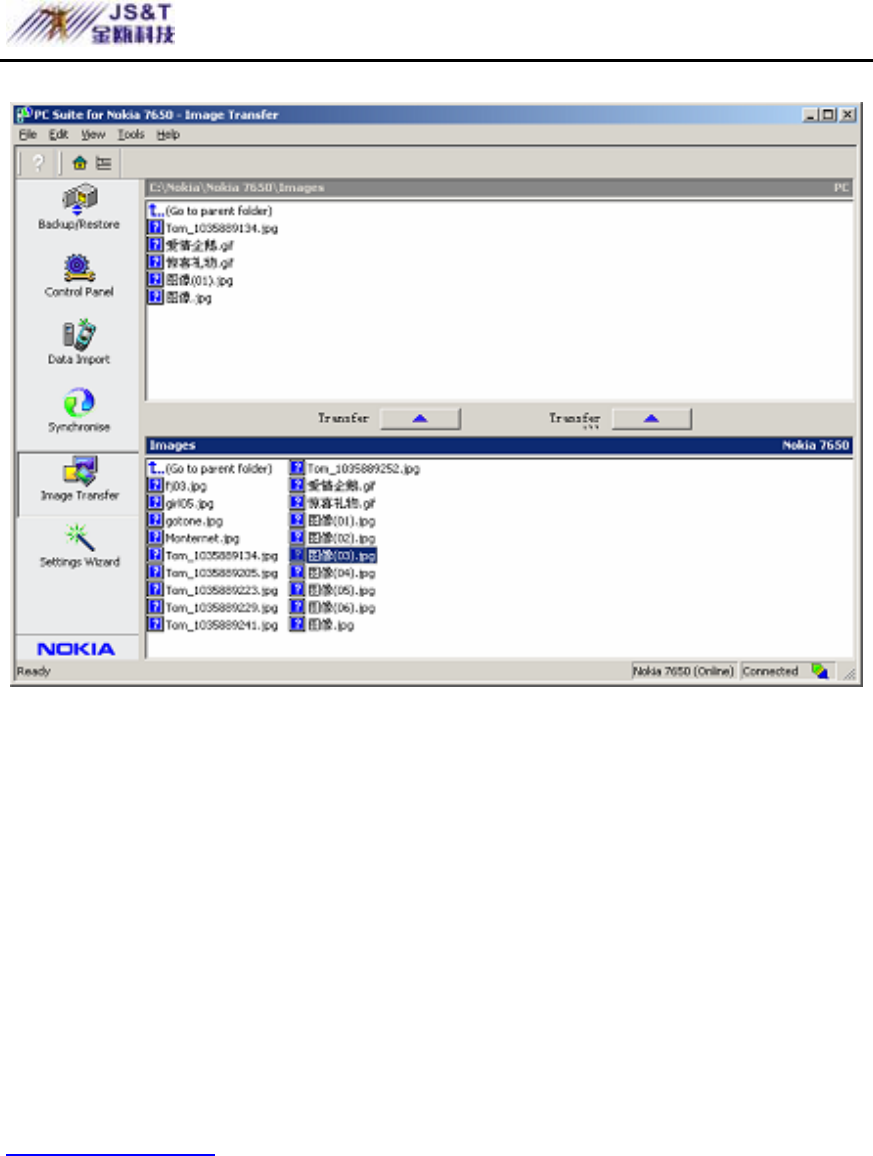
Task: Select fj03.jpg in phone pane
Action: (x=178, y=487)
